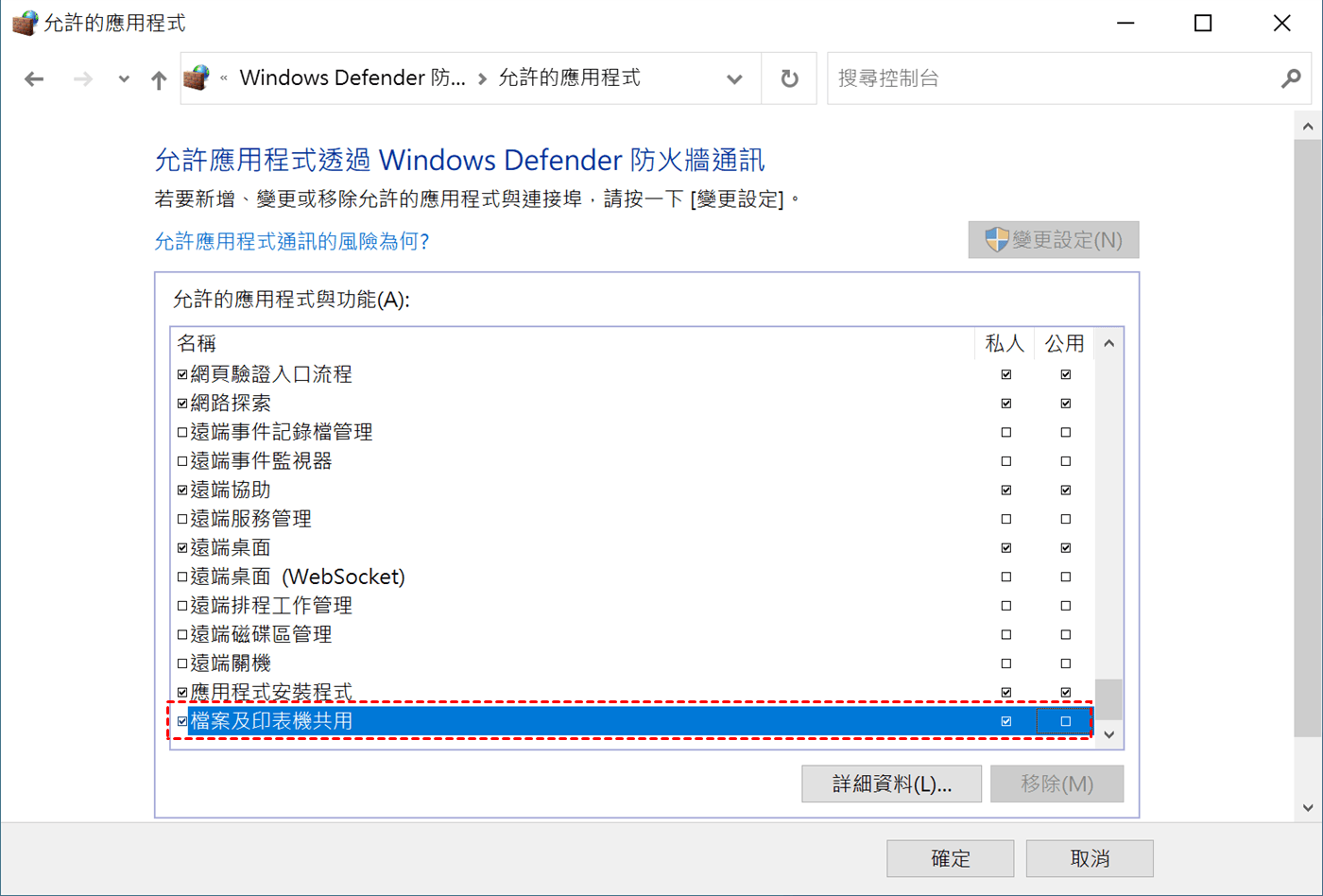This screenshot has width=1323, height=896.
Task: Go back with the back arrow
Action: coord(34,79)
